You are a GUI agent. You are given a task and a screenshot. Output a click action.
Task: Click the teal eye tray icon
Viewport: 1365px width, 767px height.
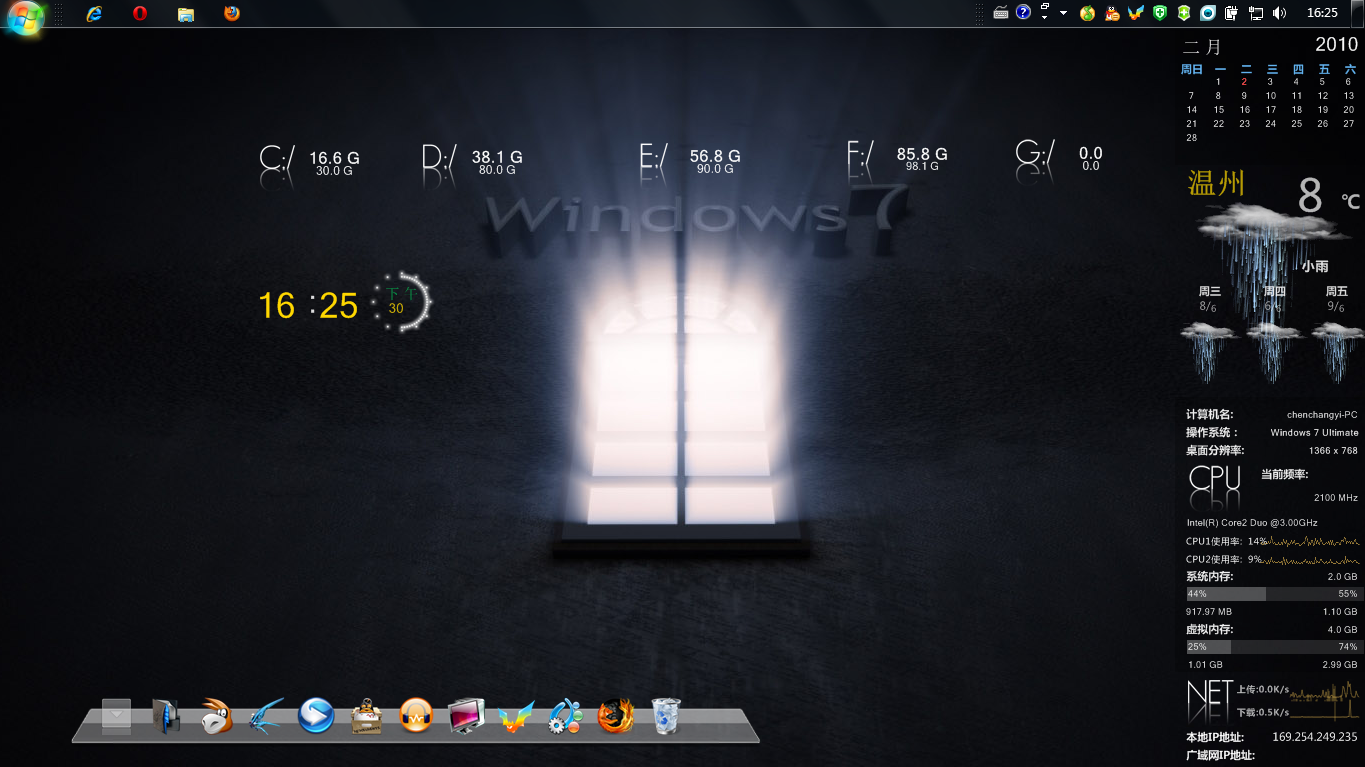1208,13
